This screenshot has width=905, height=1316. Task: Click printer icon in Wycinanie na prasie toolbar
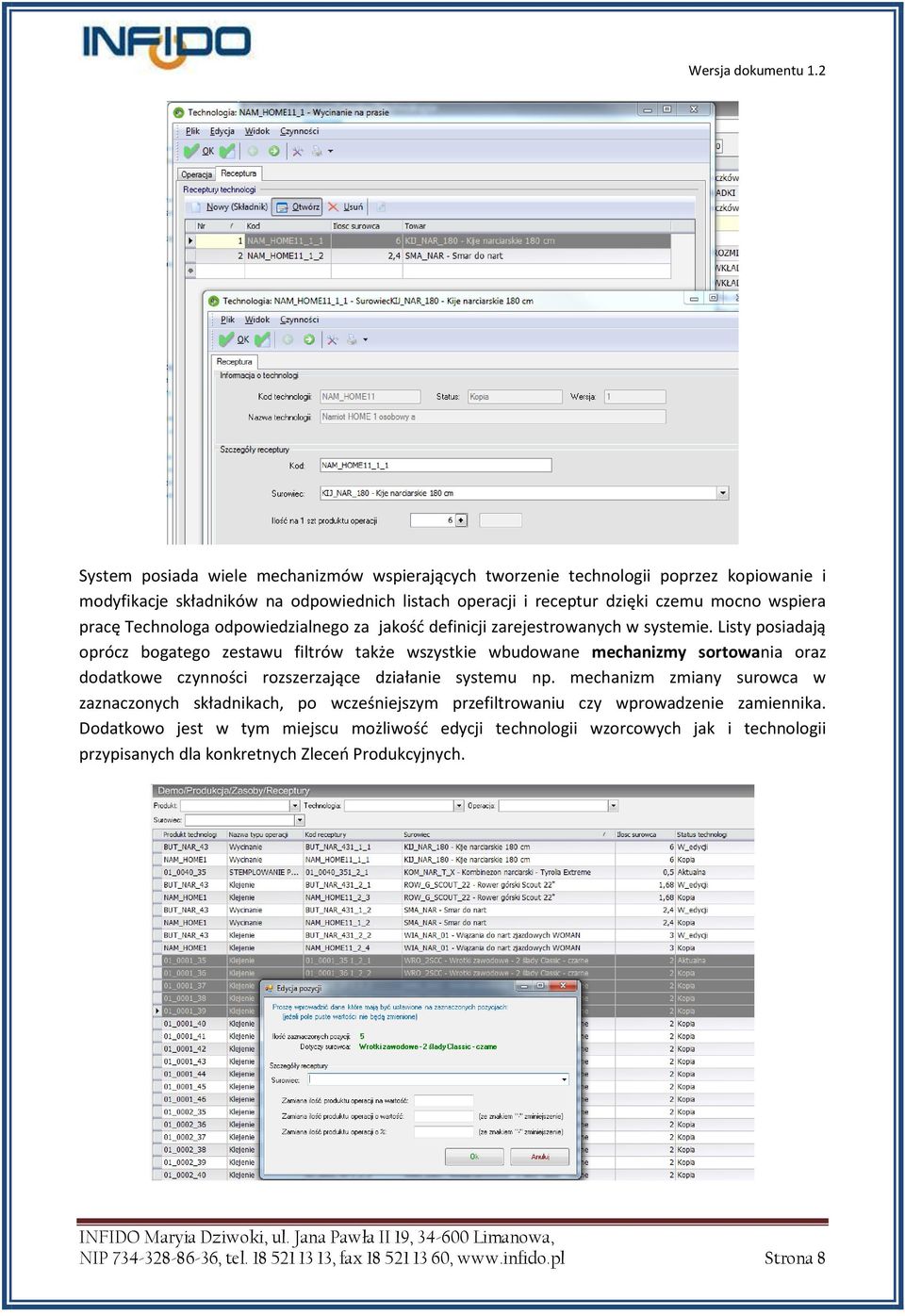pos(317,151)
